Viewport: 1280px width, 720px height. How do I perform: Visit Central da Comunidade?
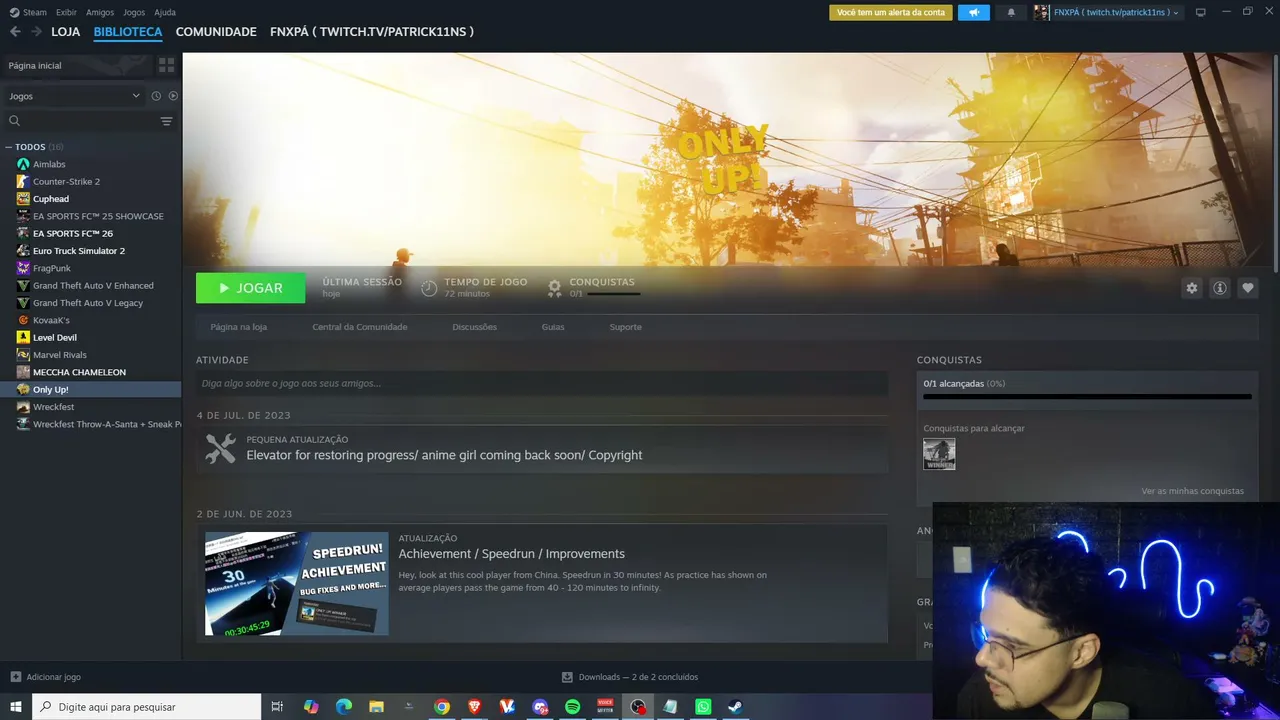click(360, 327)
